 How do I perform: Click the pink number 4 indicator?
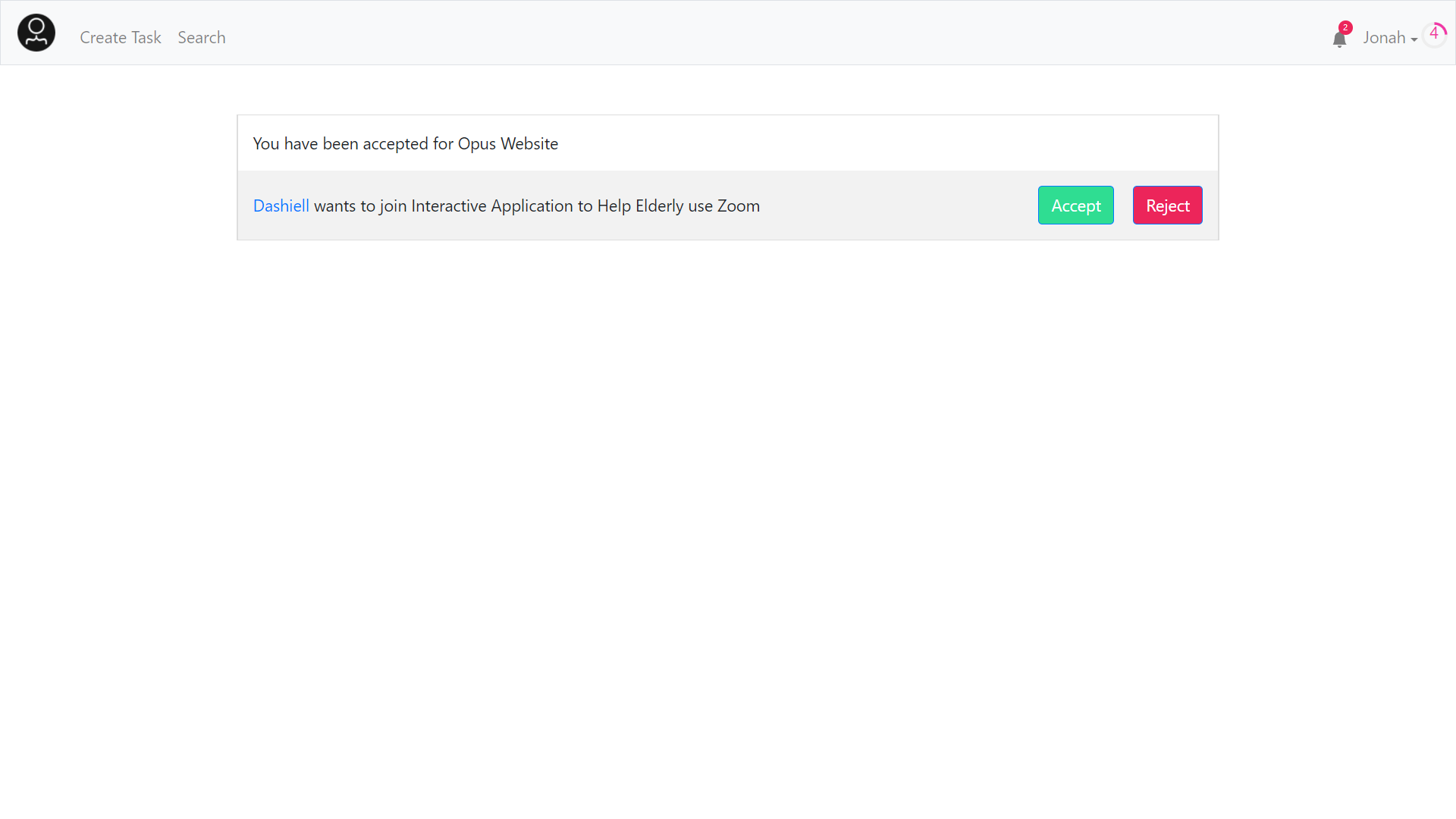[x=1433, y=33]
